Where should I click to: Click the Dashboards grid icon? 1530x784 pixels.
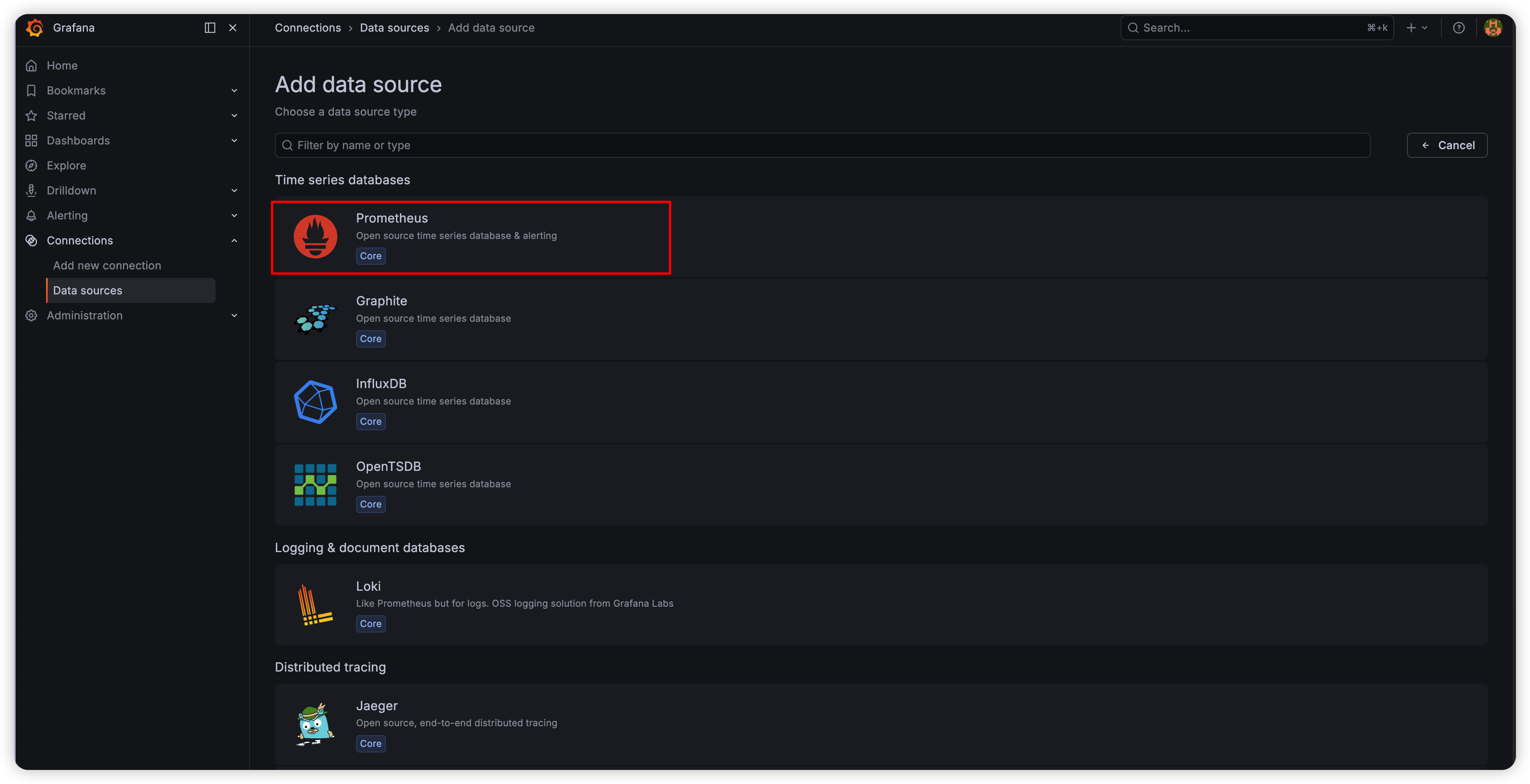(x=32, y=140)
